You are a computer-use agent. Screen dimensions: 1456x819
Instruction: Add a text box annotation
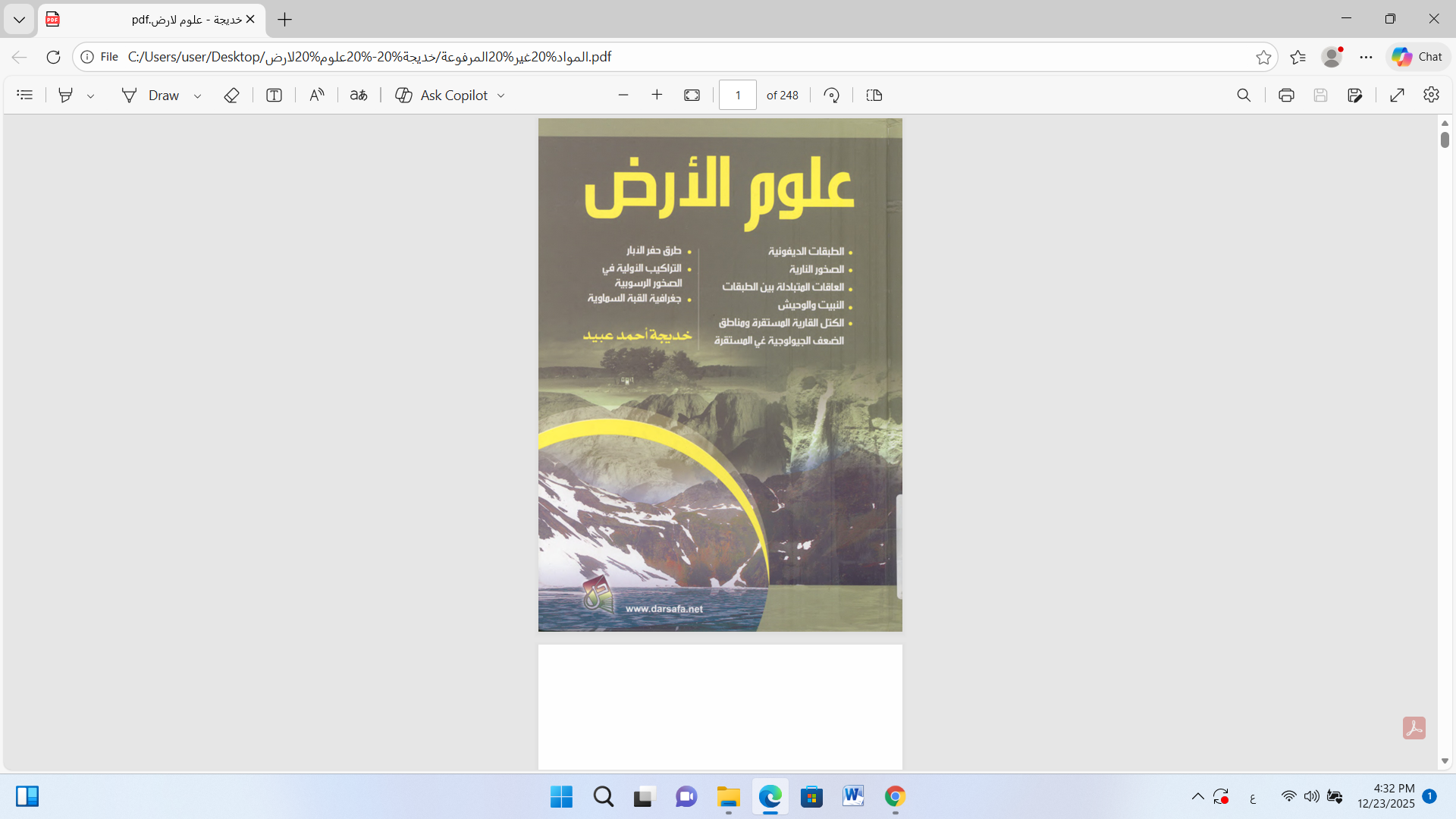coord(274,95)
